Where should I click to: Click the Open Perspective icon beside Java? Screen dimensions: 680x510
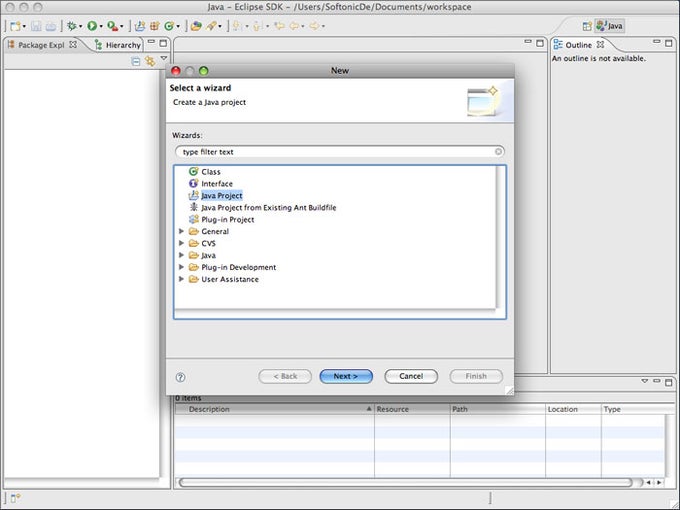tap(587, 26)
